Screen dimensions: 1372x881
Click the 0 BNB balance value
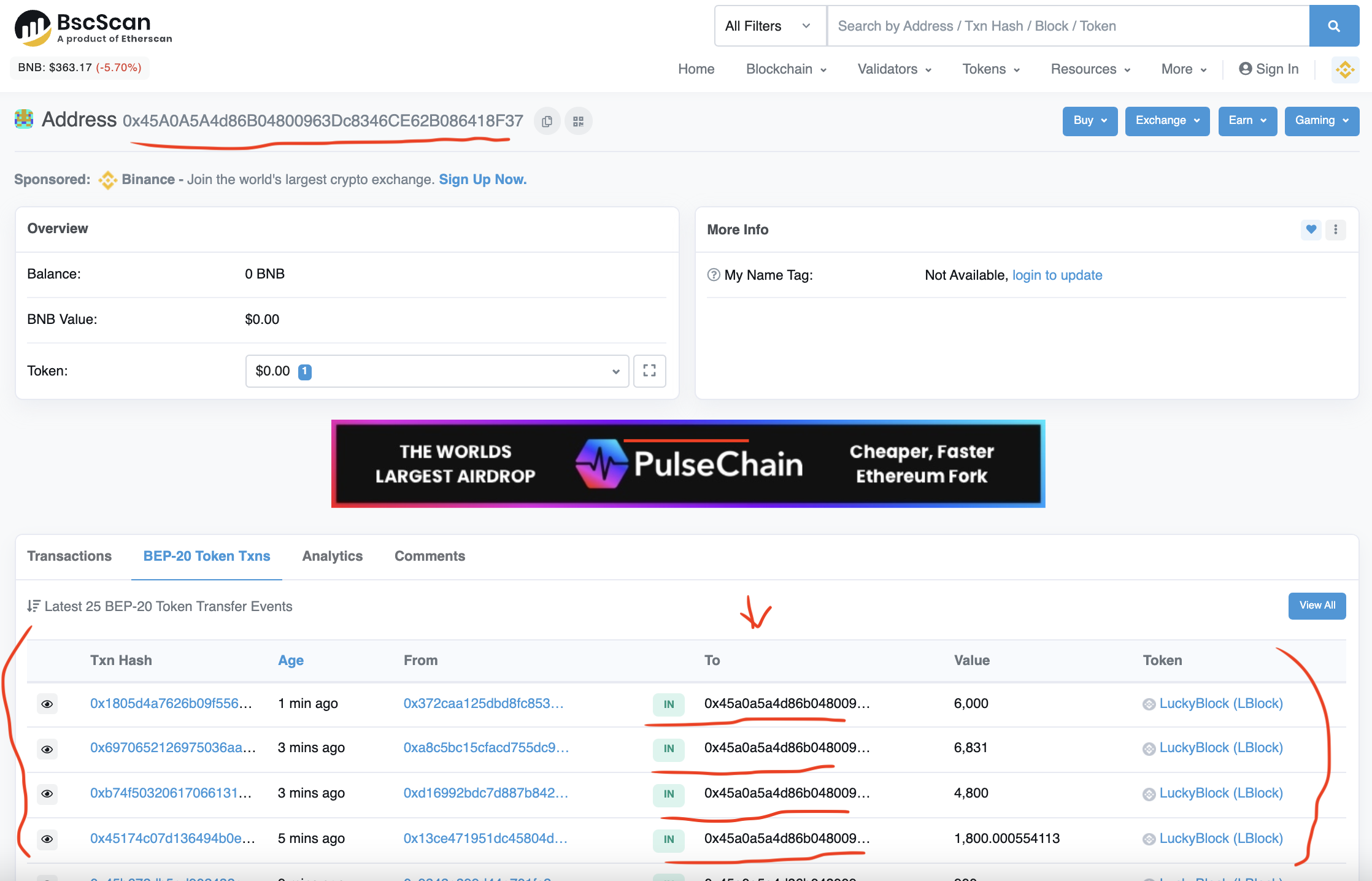click(x=264, y=274)
